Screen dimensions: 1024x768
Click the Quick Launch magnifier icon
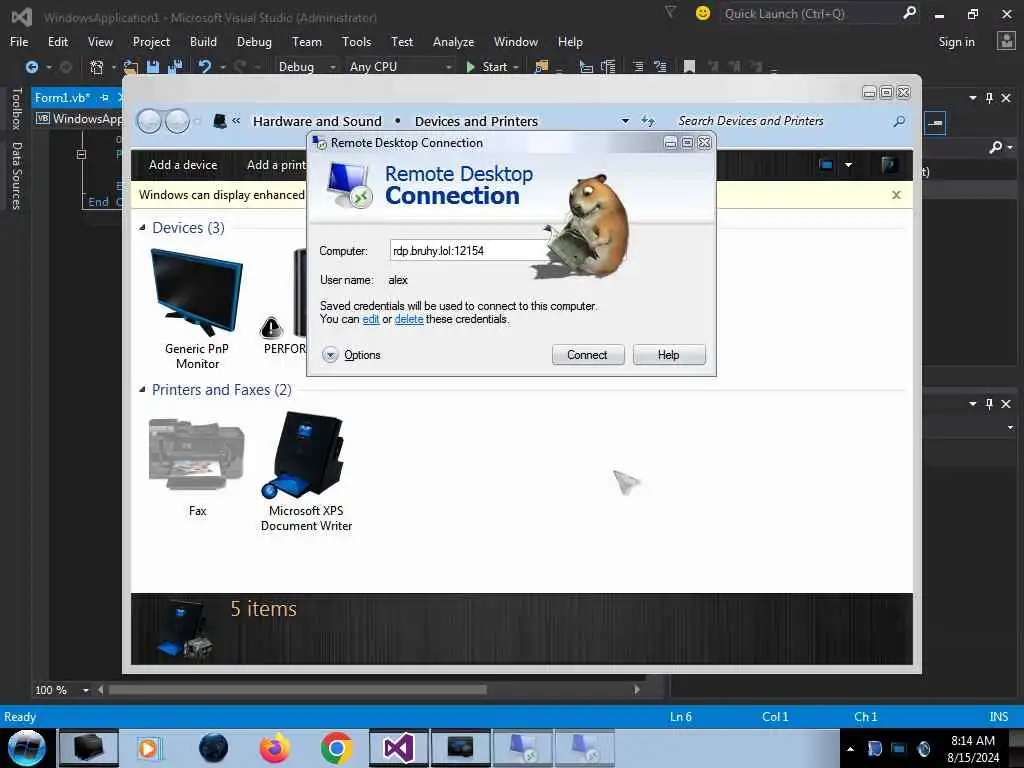[x=909, y=13]
